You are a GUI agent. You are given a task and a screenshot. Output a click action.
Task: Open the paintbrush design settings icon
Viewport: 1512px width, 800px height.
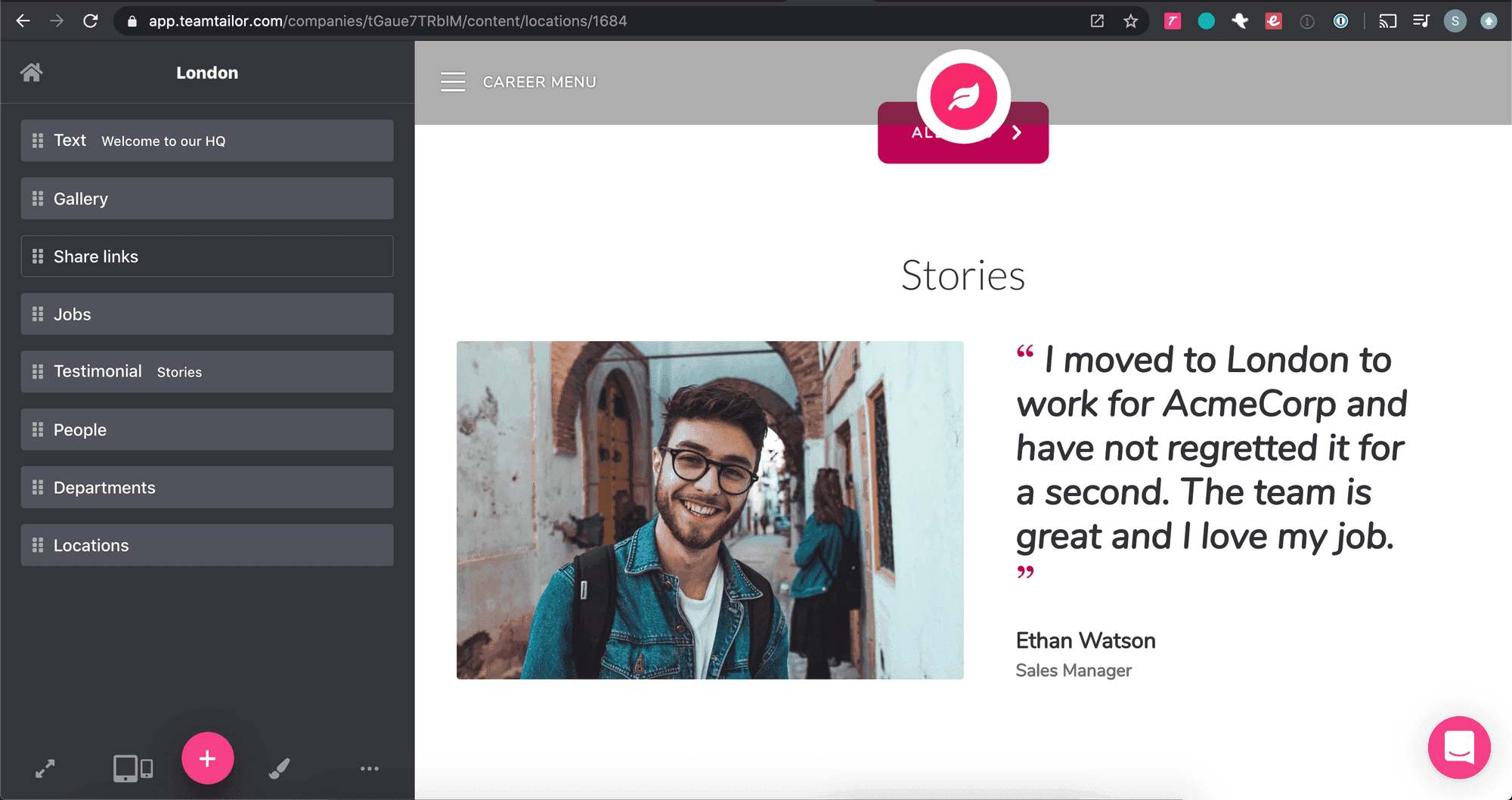point(279,769)
